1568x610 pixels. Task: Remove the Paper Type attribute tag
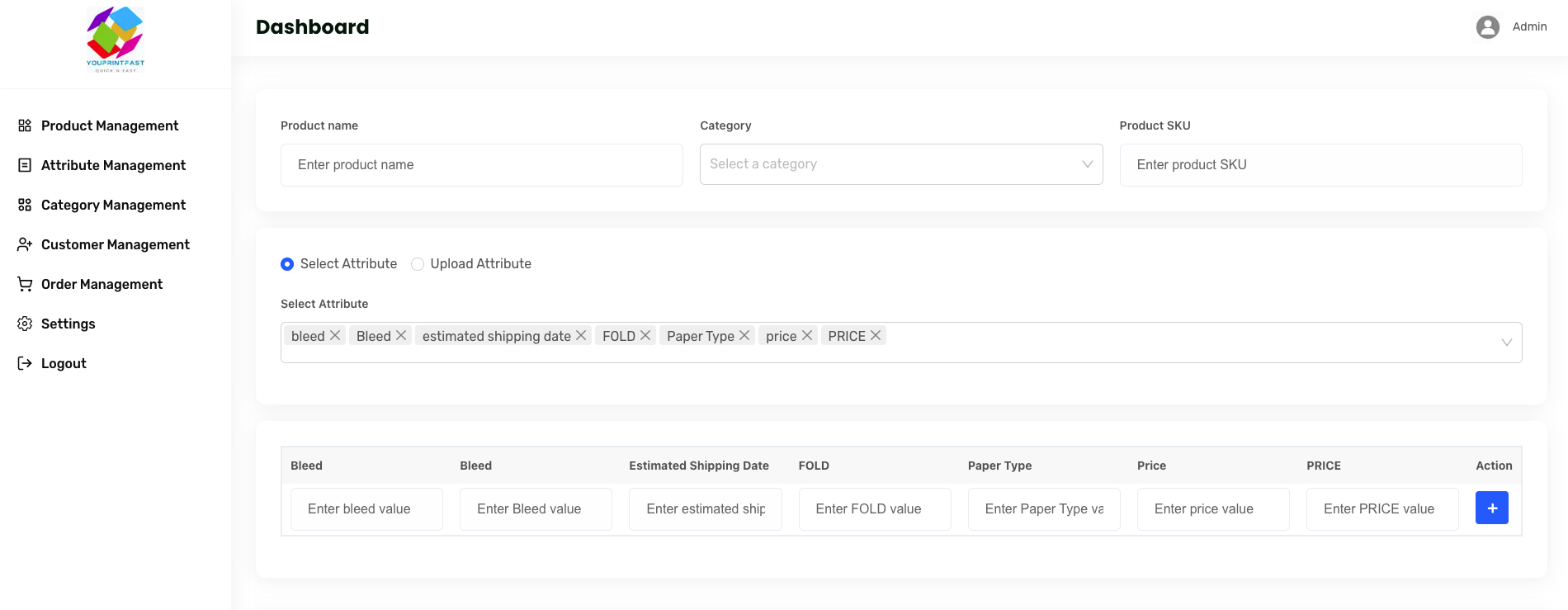[744, 335]
